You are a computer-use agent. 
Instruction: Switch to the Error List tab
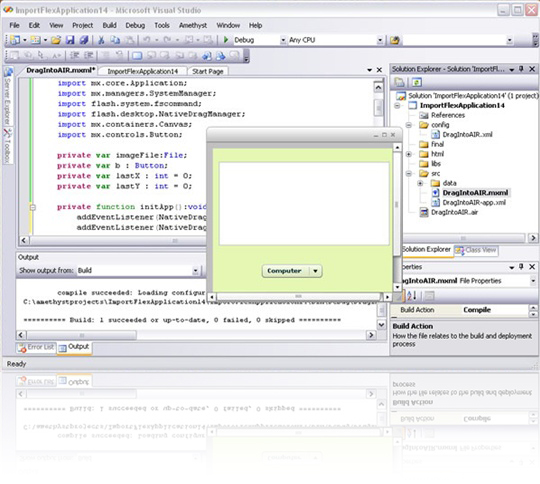point(37,347)
